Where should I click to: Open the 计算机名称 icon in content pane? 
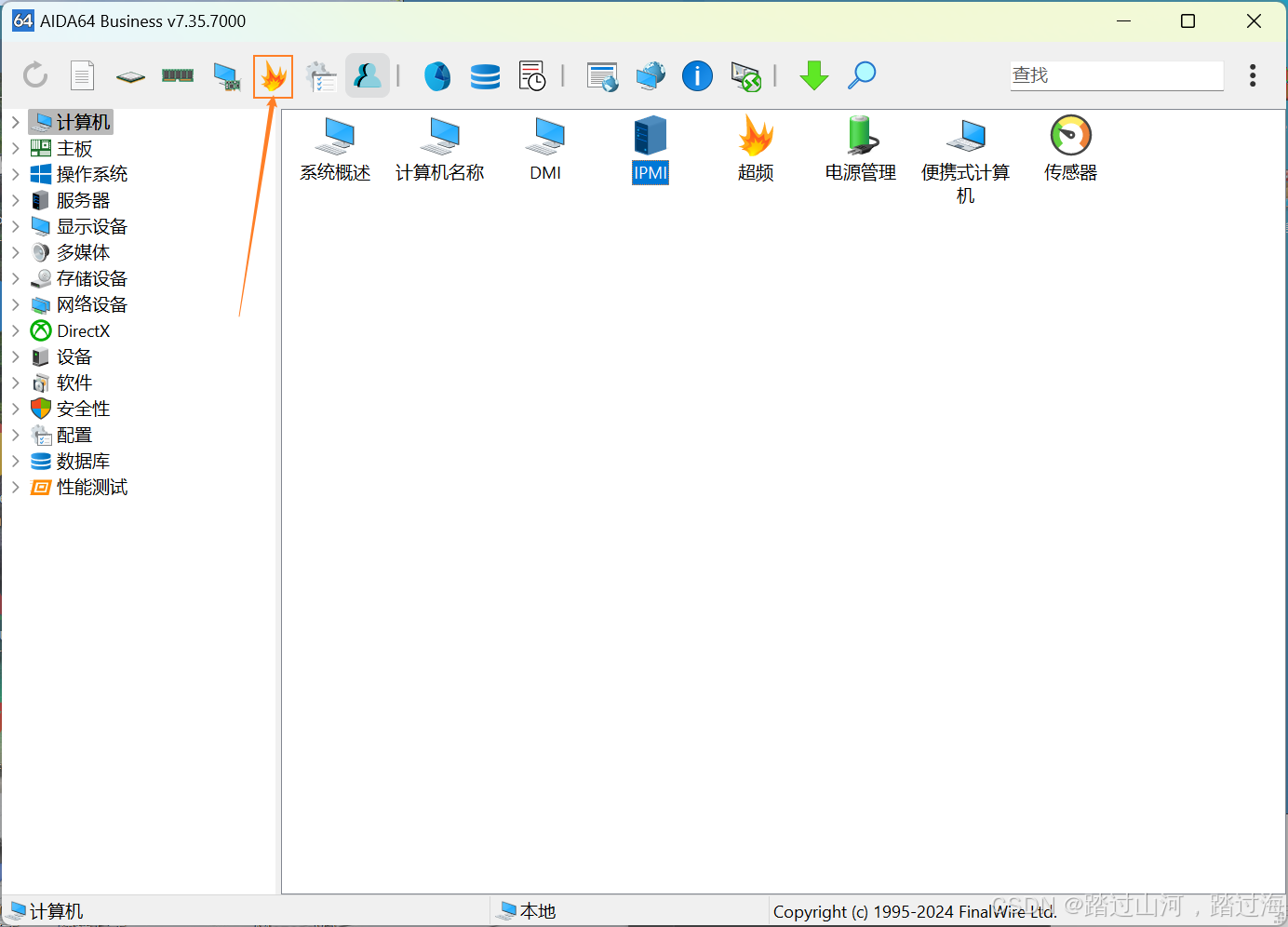click(440, 149)
